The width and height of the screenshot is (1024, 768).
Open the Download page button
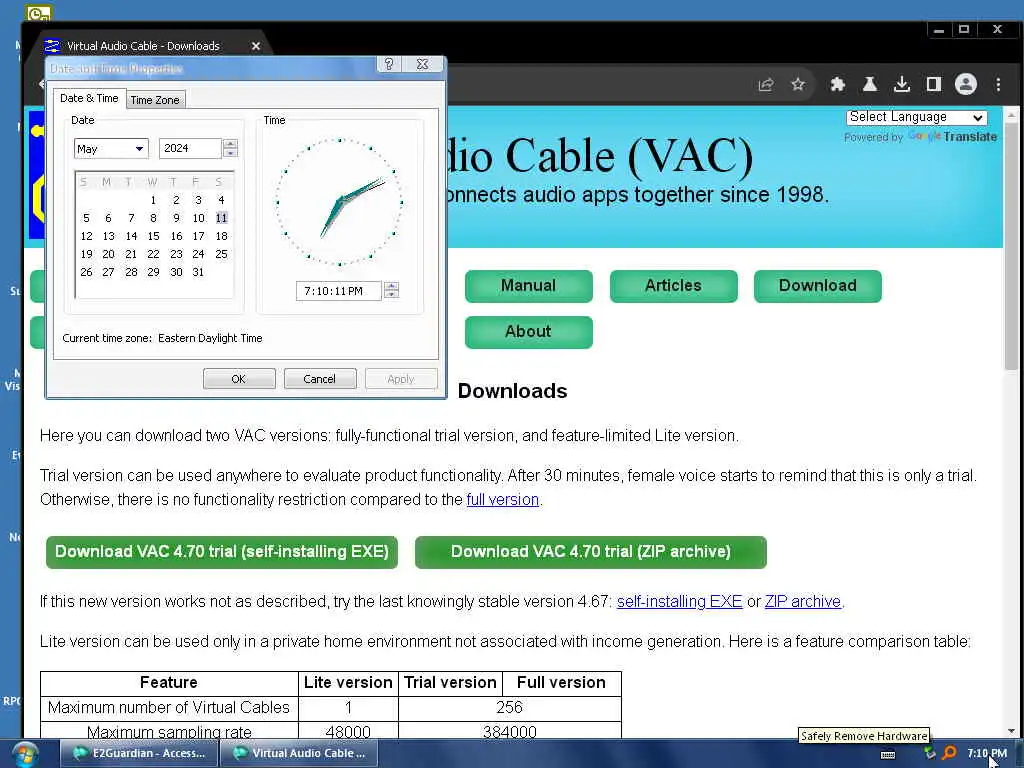[x=818, y=285]
